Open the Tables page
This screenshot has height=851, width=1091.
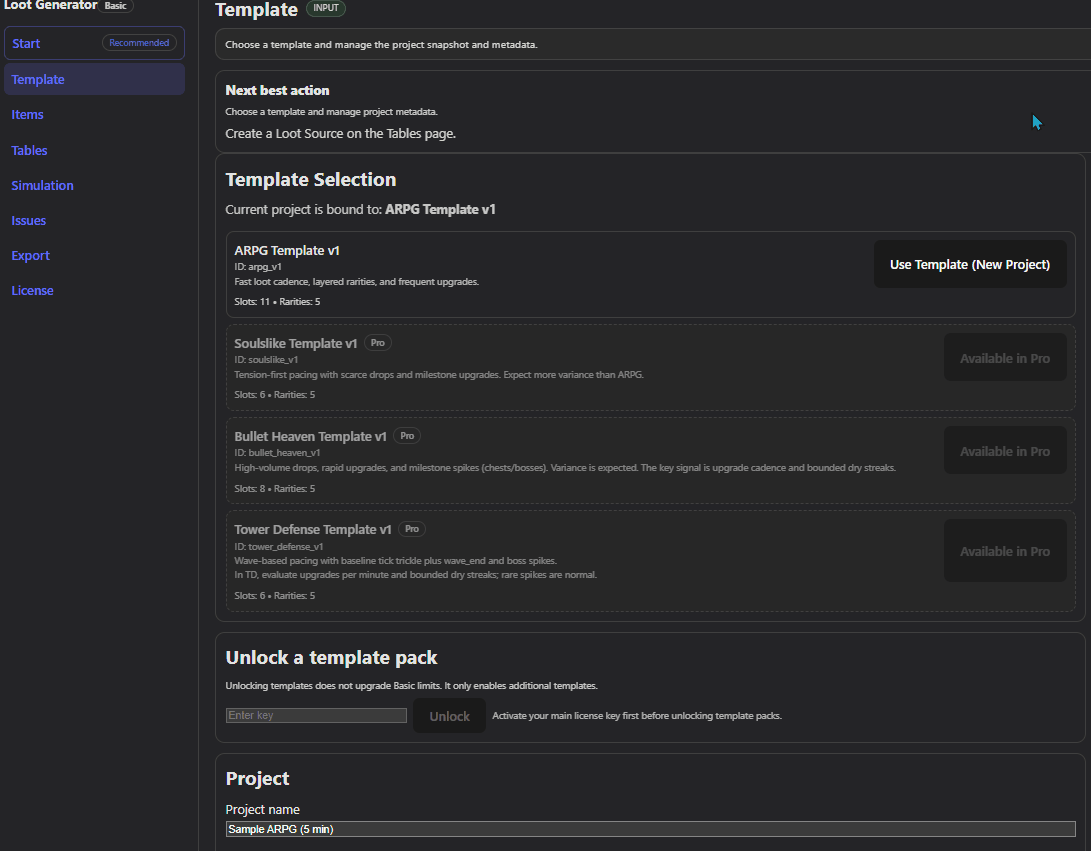click(x=30, y=150)
